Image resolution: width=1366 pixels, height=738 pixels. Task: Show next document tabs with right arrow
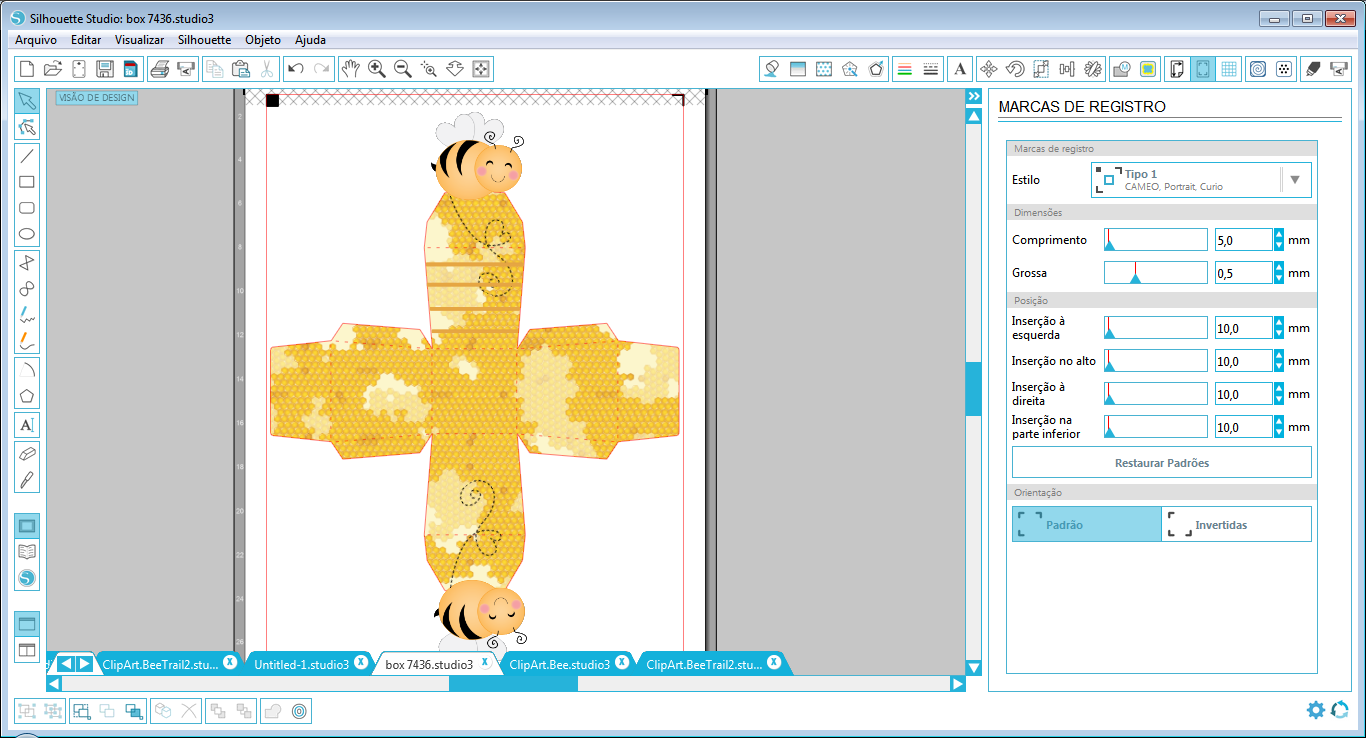point(85,663)
